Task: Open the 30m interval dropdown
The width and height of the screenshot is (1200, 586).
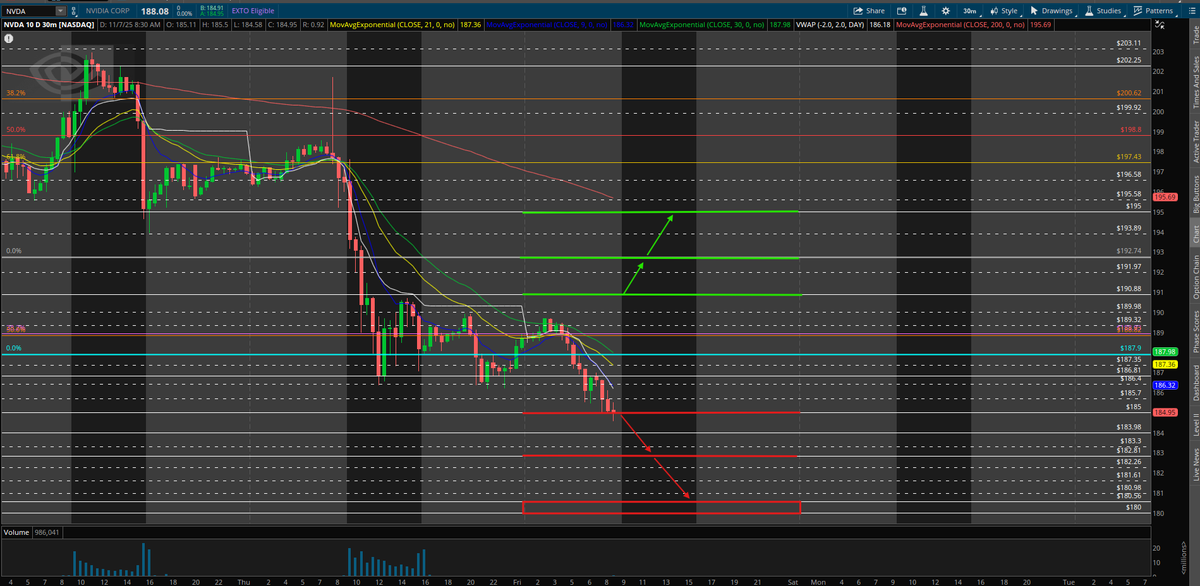Action: click(x=969, y=10)
